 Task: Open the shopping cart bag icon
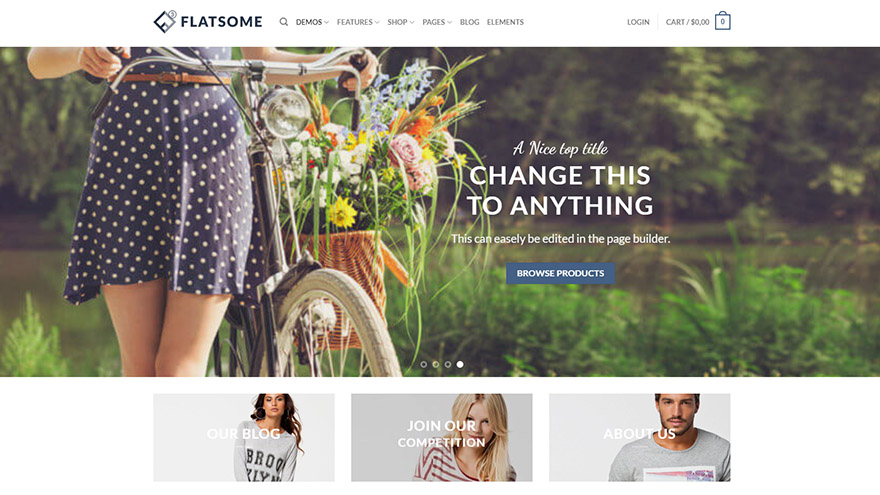(x=722, y=21)
